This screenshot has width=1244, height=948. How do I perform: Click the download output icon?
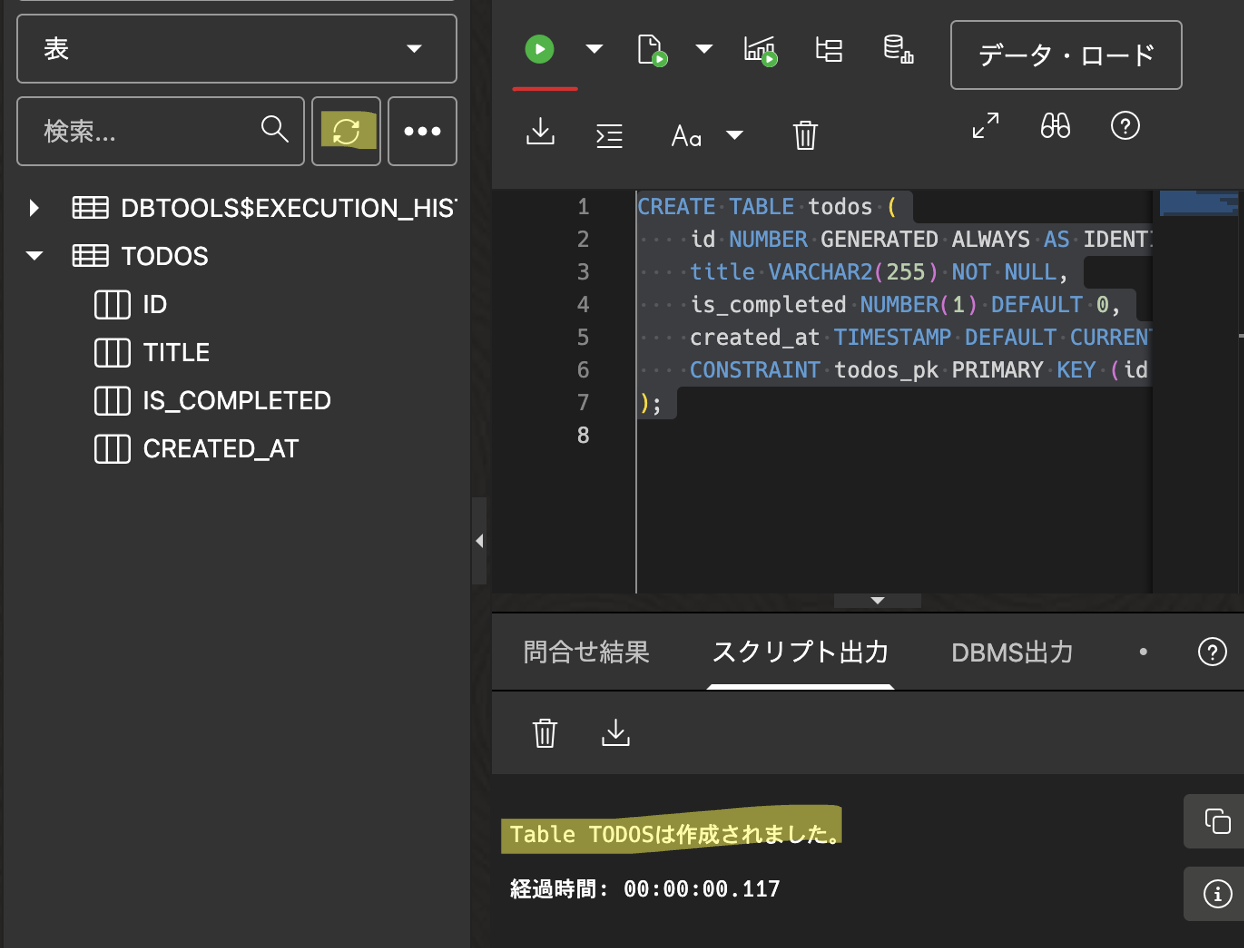615,733
